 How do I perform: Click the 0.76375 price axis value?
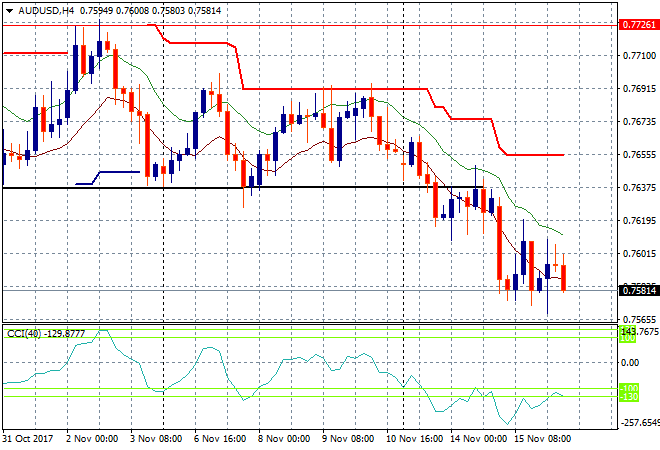(x=639, y=188)
